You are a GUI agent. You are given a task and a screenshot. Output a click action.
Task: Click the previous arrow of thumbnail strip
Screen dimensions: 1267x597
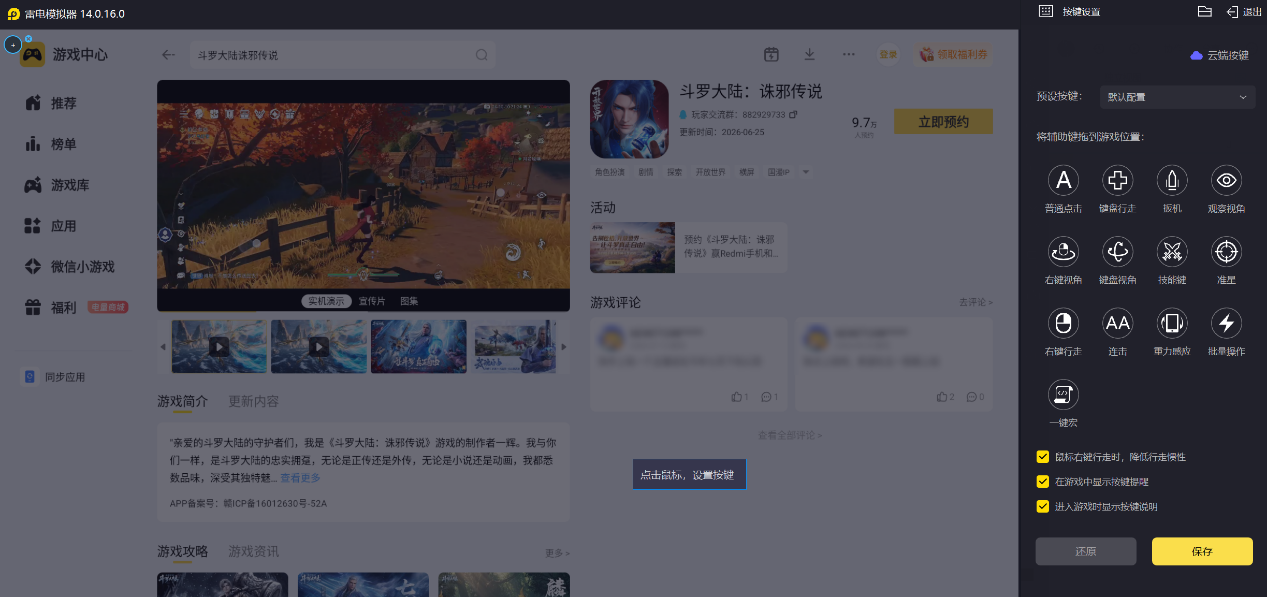pos(164,347)
